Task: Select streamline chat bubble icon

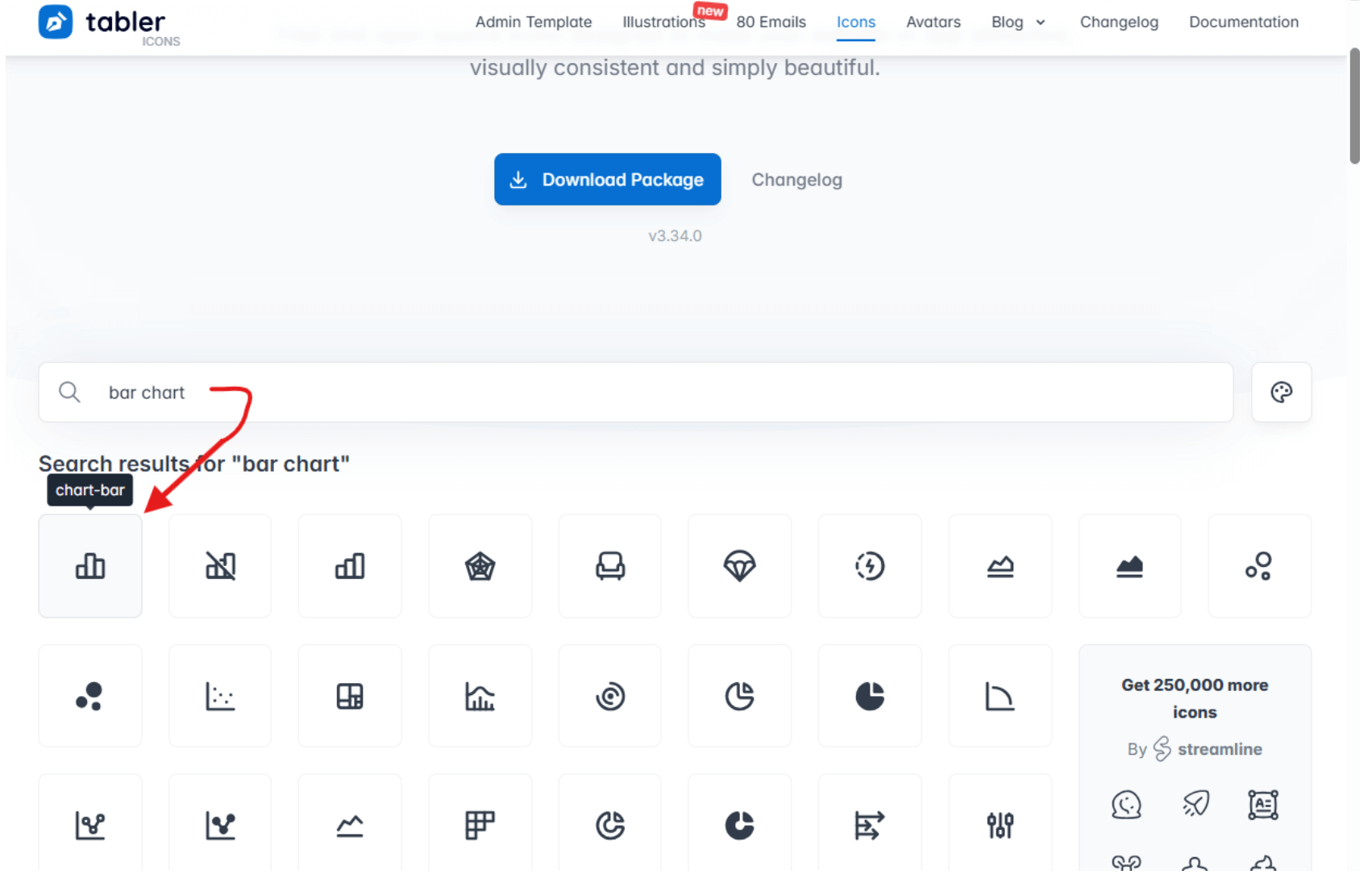Action: coord(1126,804)
